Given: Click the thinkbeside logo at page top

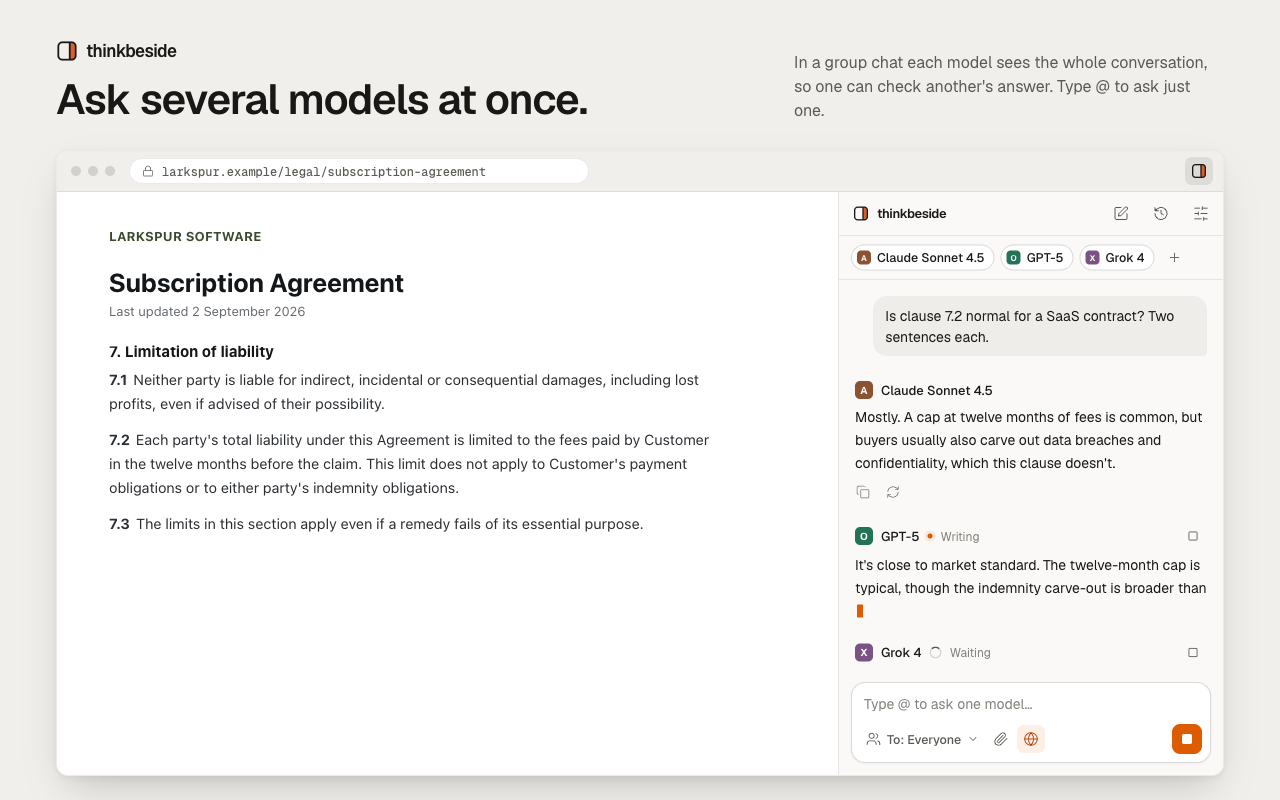Looking at the screenshot, I should (x=117, y=50).
